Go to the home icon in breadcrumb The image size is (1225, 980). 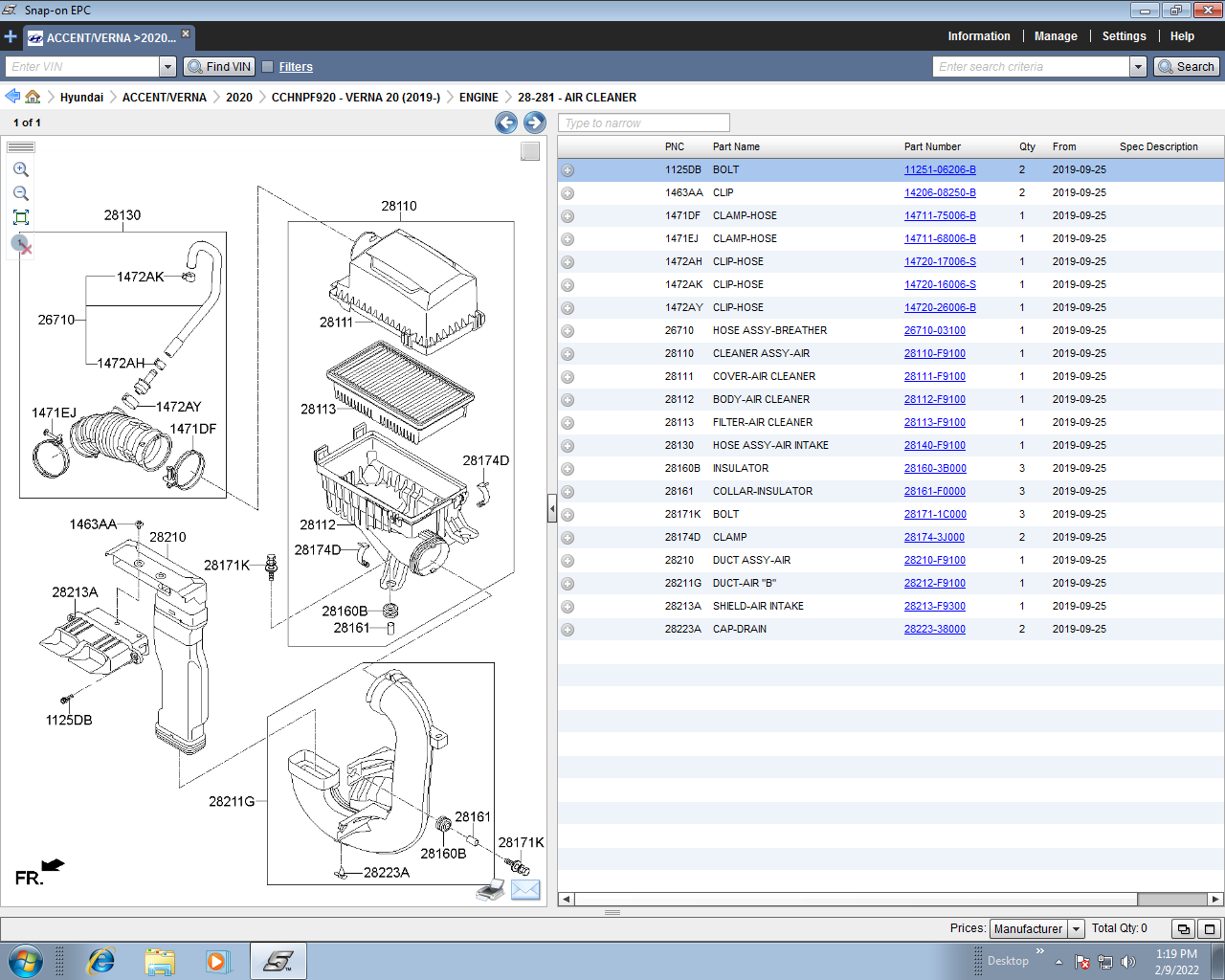(x=33, y=97)
